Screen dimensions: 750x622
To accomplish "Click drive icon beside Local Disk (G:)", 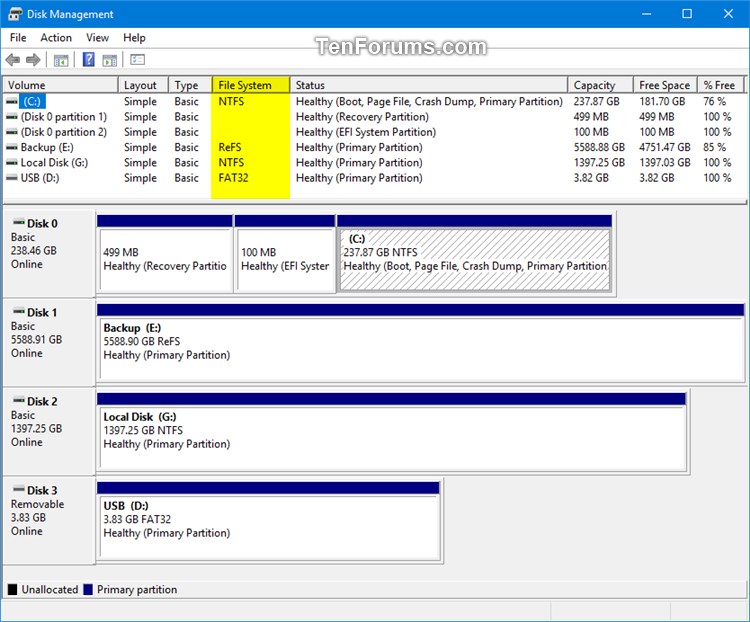I will [11, 163].
